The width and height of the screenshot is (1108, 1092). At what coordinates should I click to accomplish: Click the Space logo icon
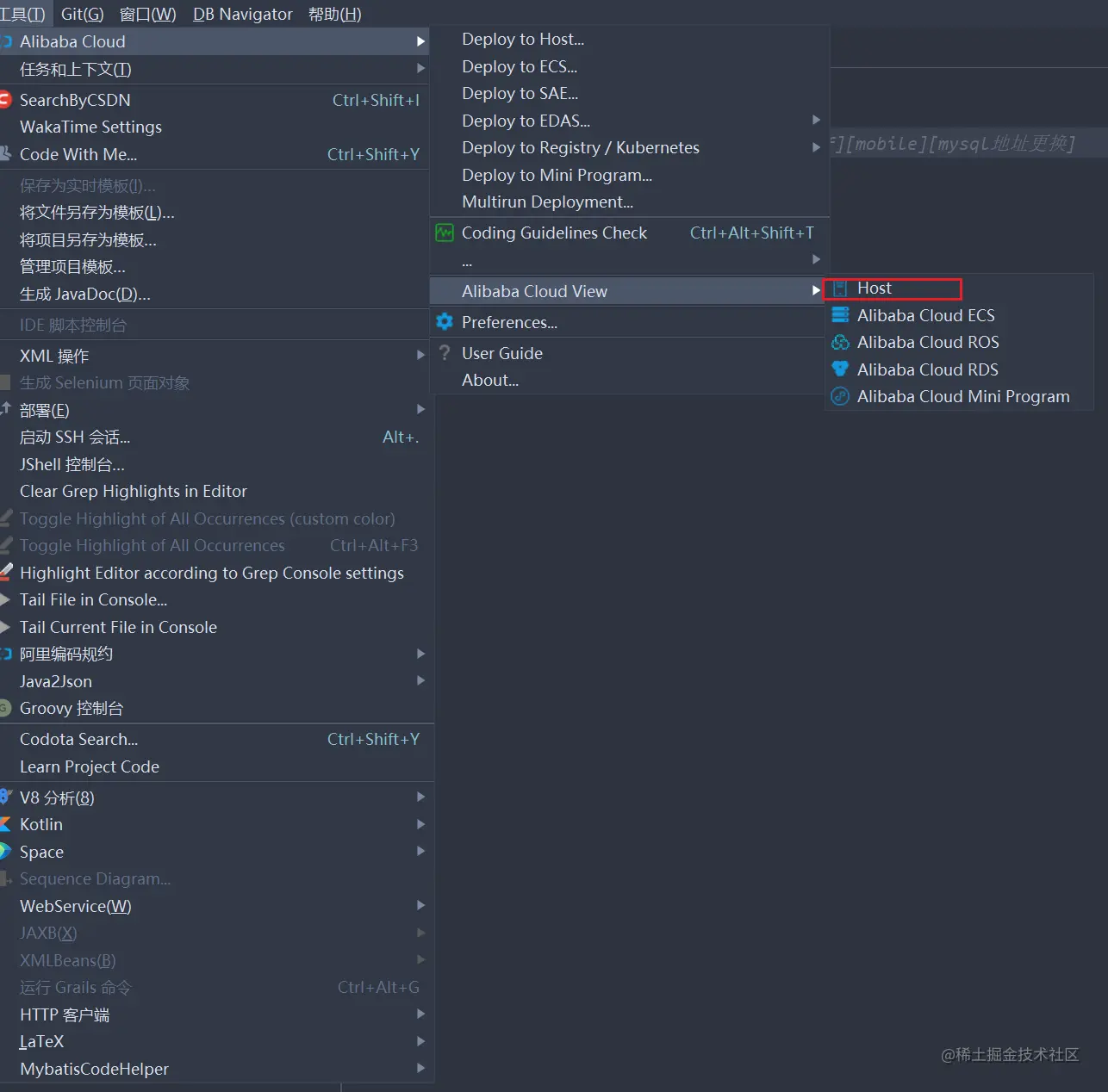coord(5,852)
